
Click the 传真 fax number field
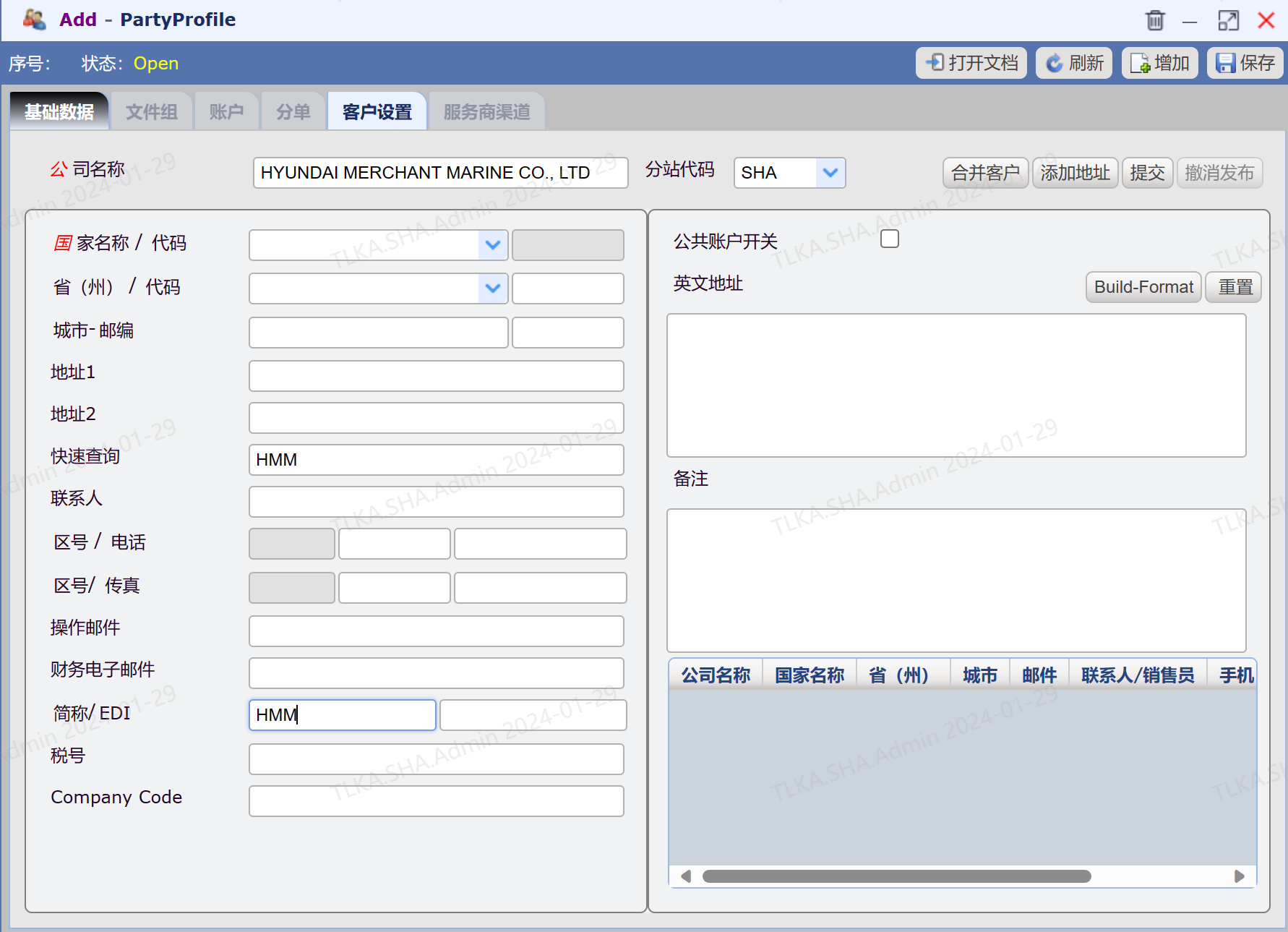coord(541,588)
